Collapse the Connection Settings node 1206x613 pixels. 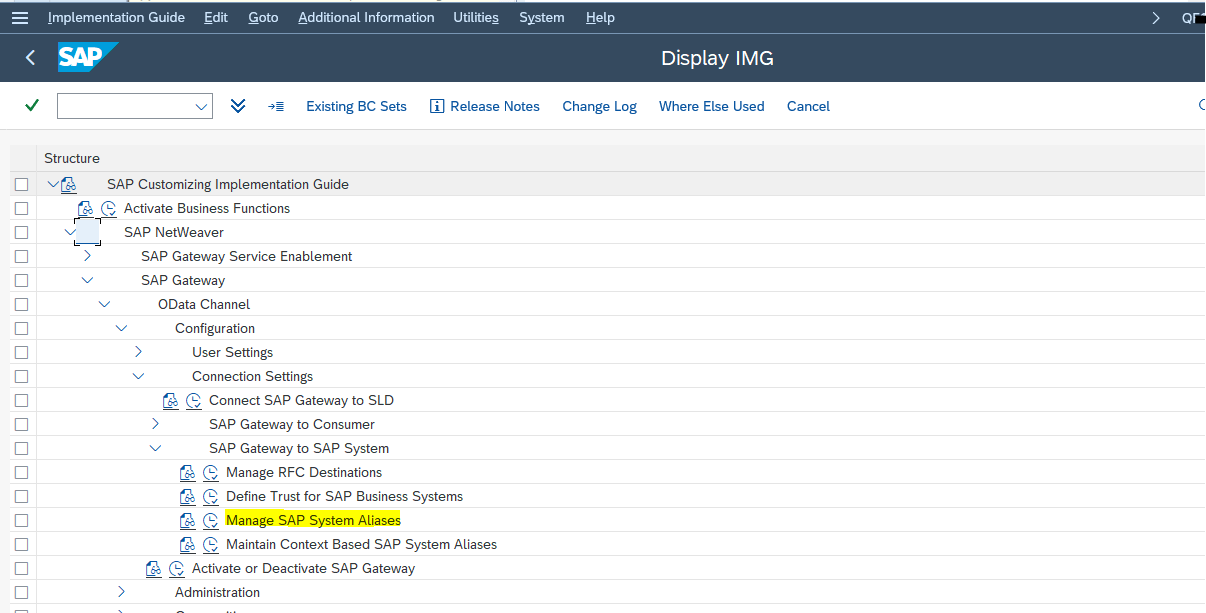pos(138,376)
